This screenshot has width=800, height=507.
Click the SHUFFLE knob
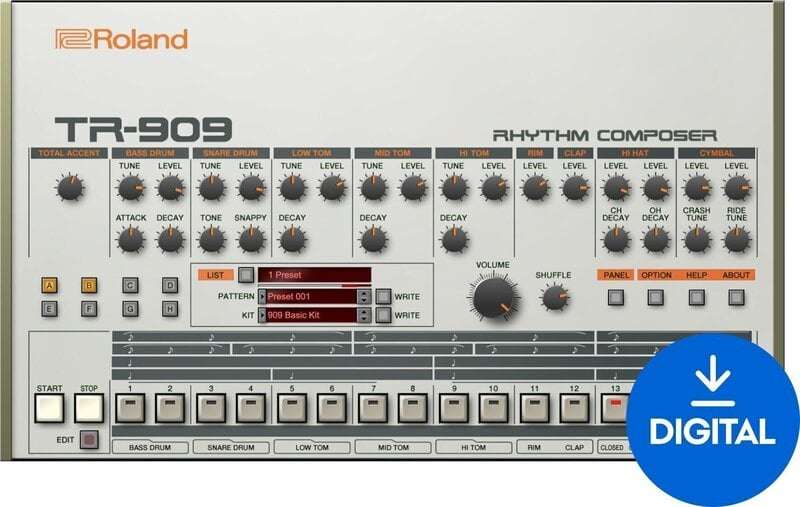pyautogui.click(x=555, y=297)
